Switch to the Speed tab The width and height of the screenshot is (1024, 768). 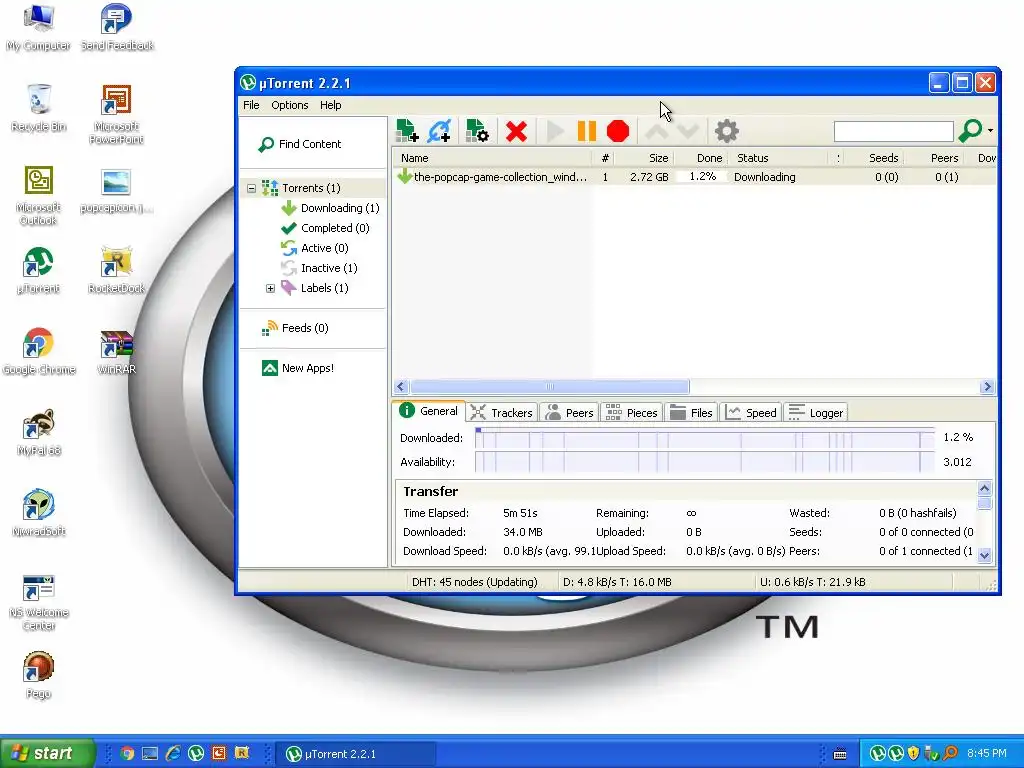point(751,413)
